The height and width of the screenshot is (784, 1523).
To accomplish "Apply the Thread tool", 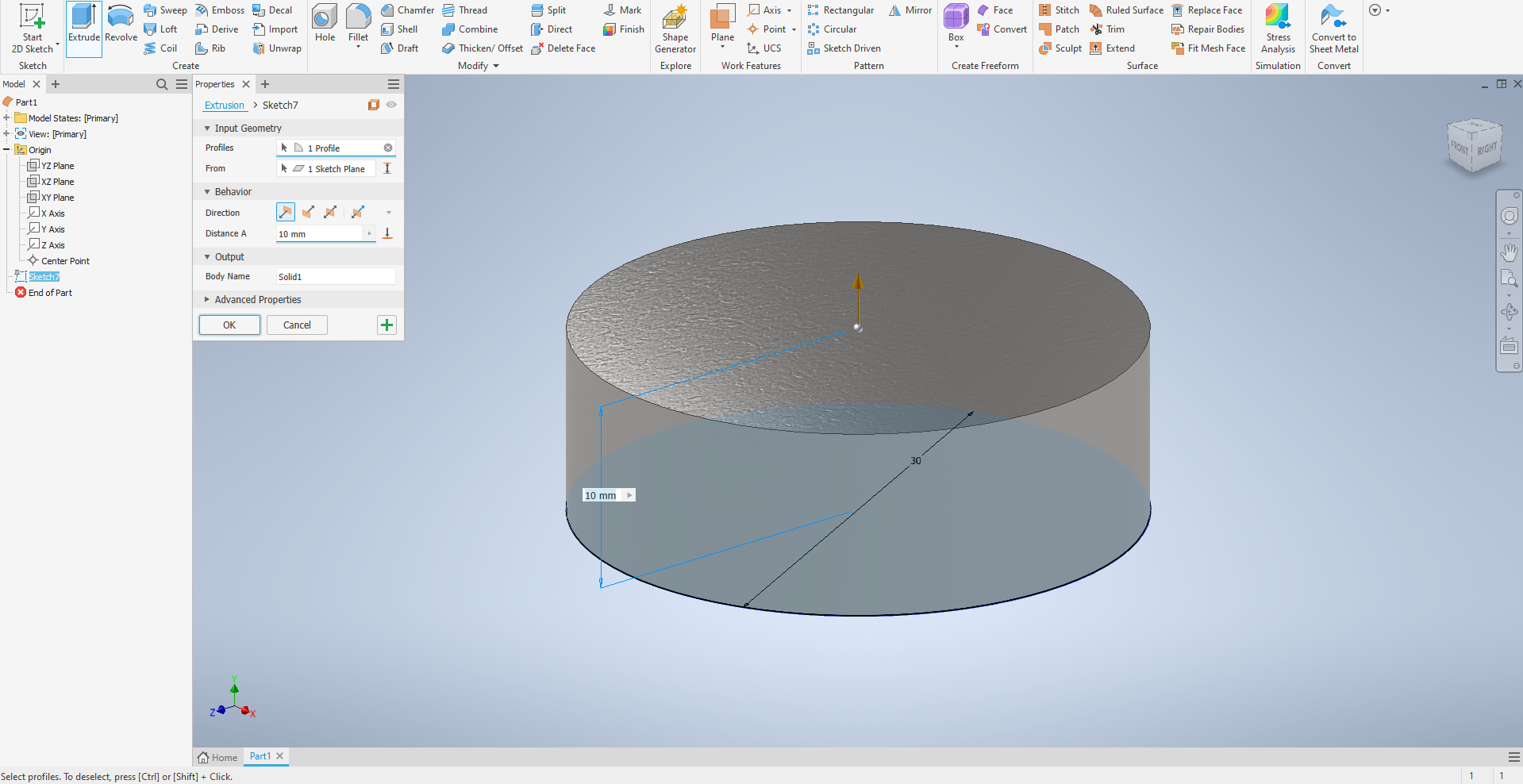I will tap(464, 10).
